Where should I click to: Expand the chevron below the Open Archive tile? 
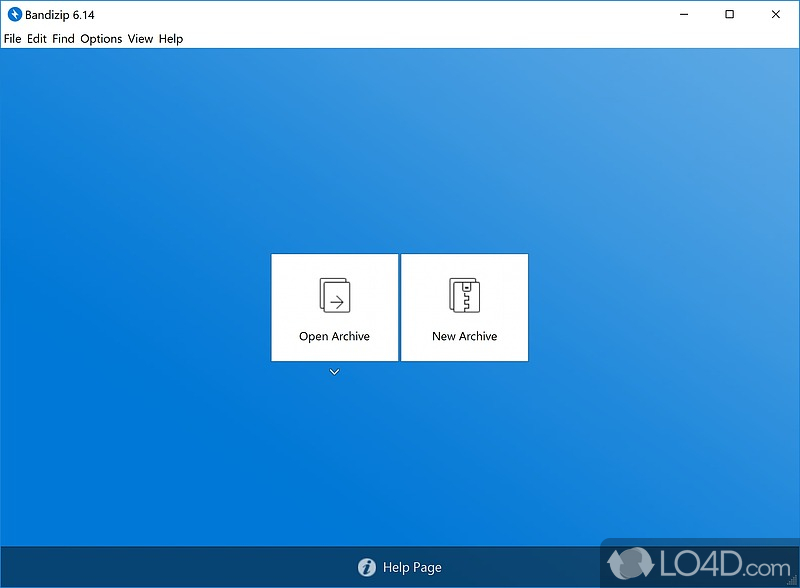(x=334, y=371)
